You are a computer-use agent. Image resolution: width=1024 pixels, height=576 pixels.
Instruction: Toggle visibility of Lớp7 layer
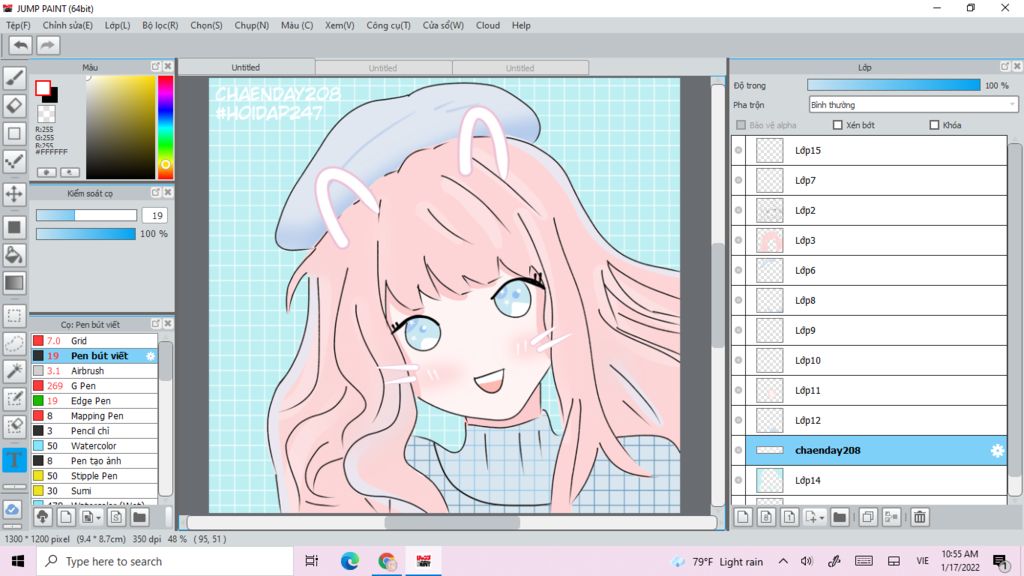[739, 180]
